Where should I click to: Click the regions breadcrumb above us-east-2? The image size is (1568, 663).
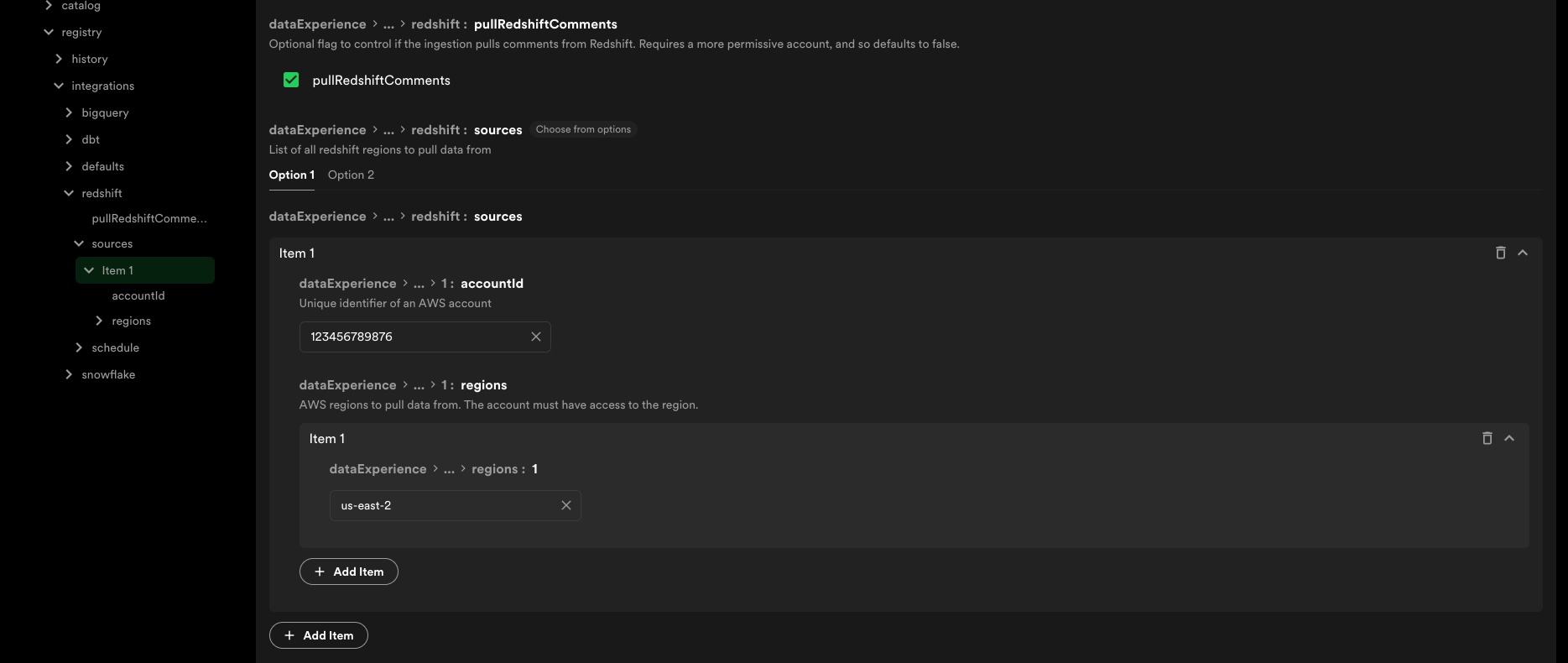(495, 469)
